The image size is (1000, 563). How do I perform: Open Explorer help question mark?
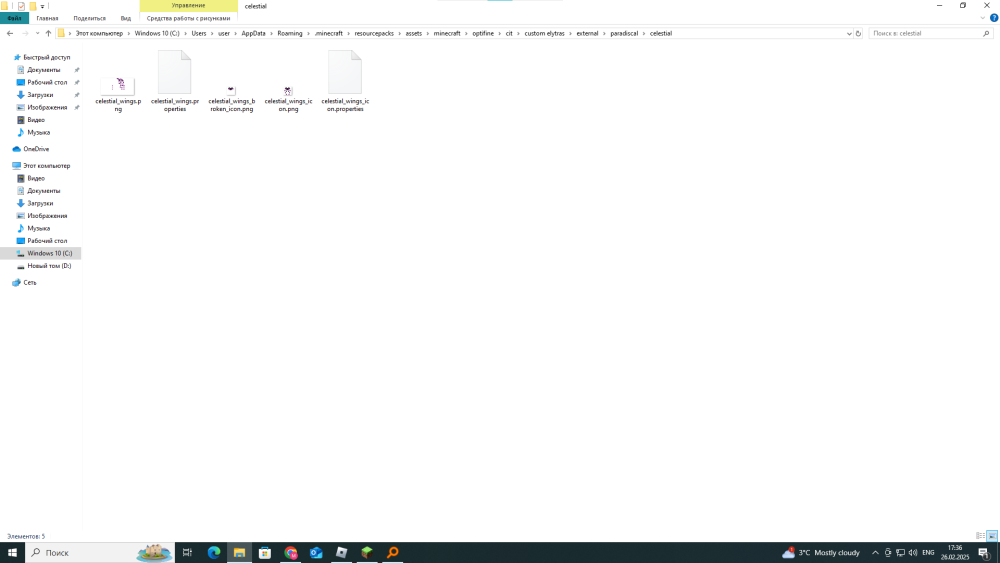(994, 18)
